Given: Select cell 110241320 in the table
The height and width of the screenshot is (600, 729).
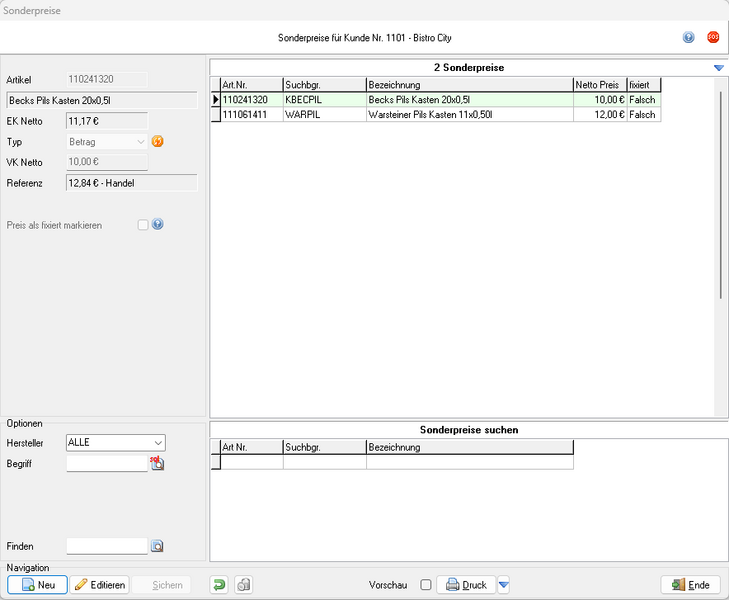Looking at the screenshot, I should 252,100.
